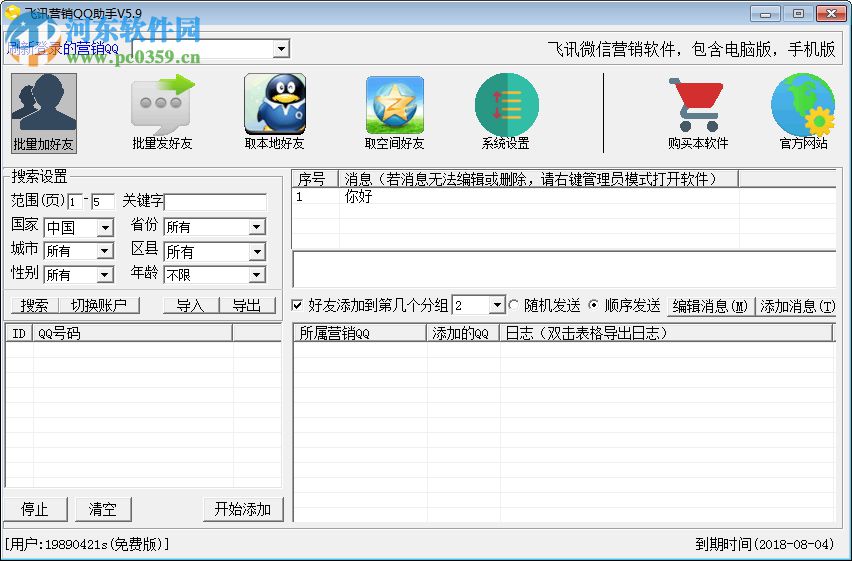
Task: Select the 顺序发送 radio button
Action: coord(593,305)
